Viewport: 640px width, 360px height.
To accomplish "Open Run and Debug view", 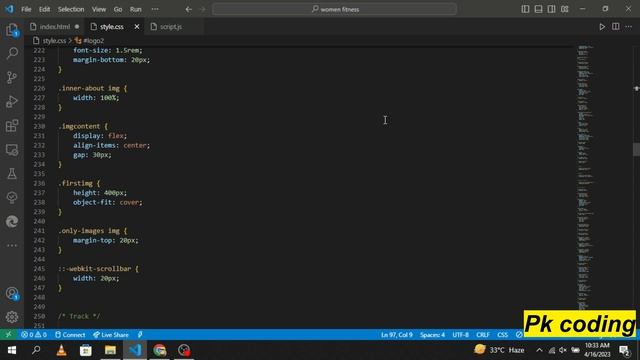I will pos(12,101).
